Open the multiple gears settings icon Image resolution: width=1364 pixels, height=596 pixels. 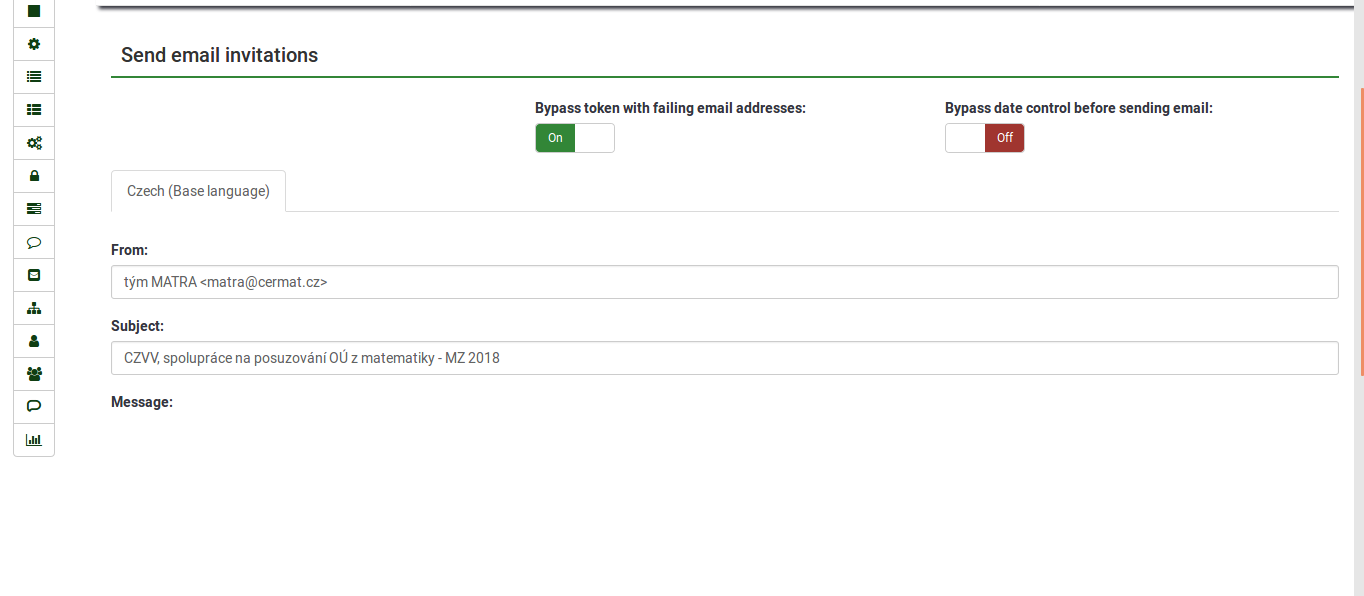coord(34,143)
